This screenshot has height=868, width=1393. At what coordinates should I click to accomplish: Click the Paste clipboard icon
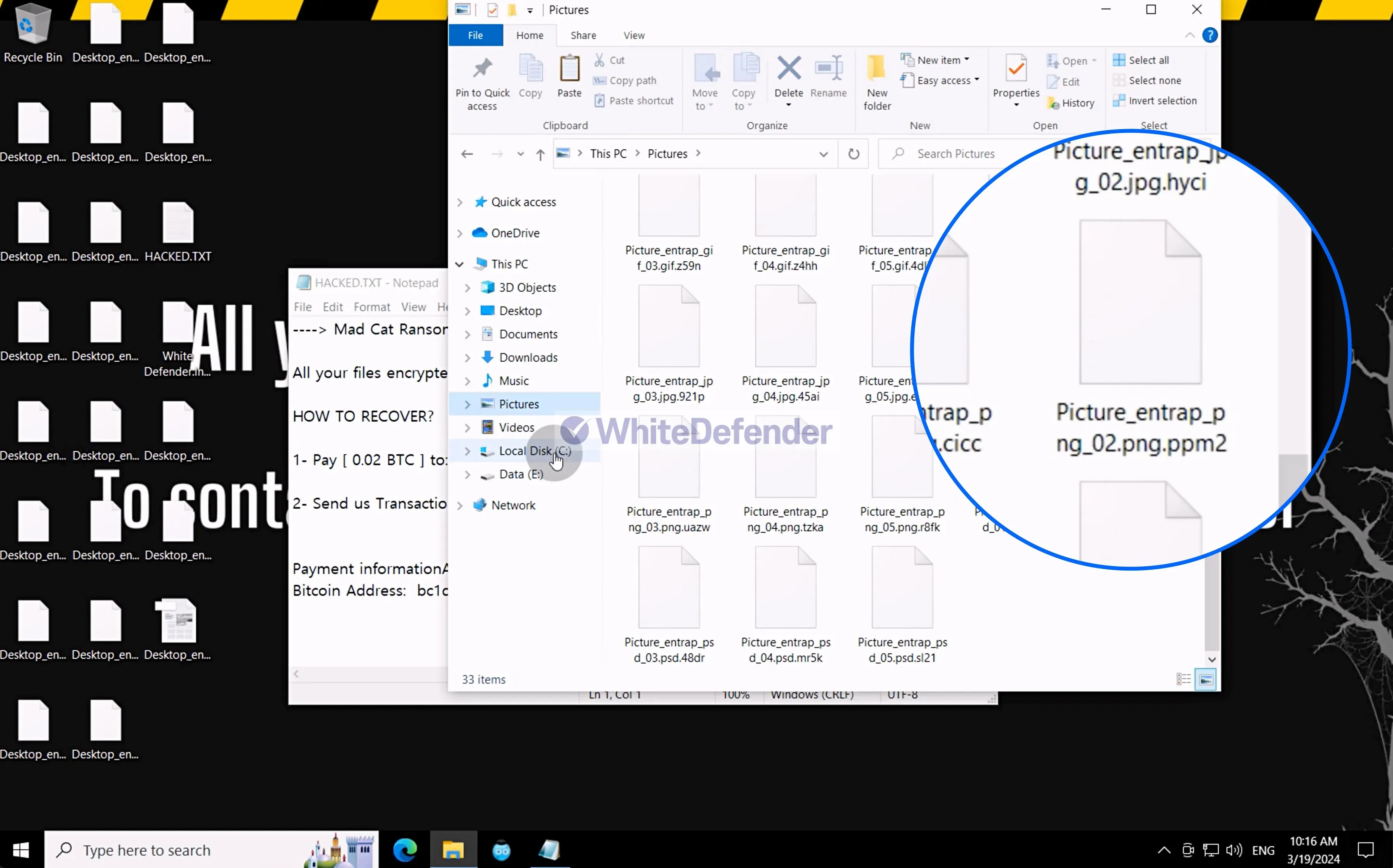click(x=569, y=69)
